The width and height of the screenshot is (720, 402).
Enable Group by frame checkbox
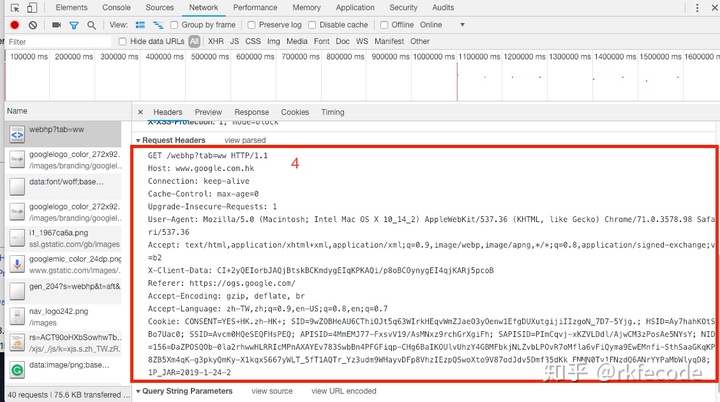(174, 25)
